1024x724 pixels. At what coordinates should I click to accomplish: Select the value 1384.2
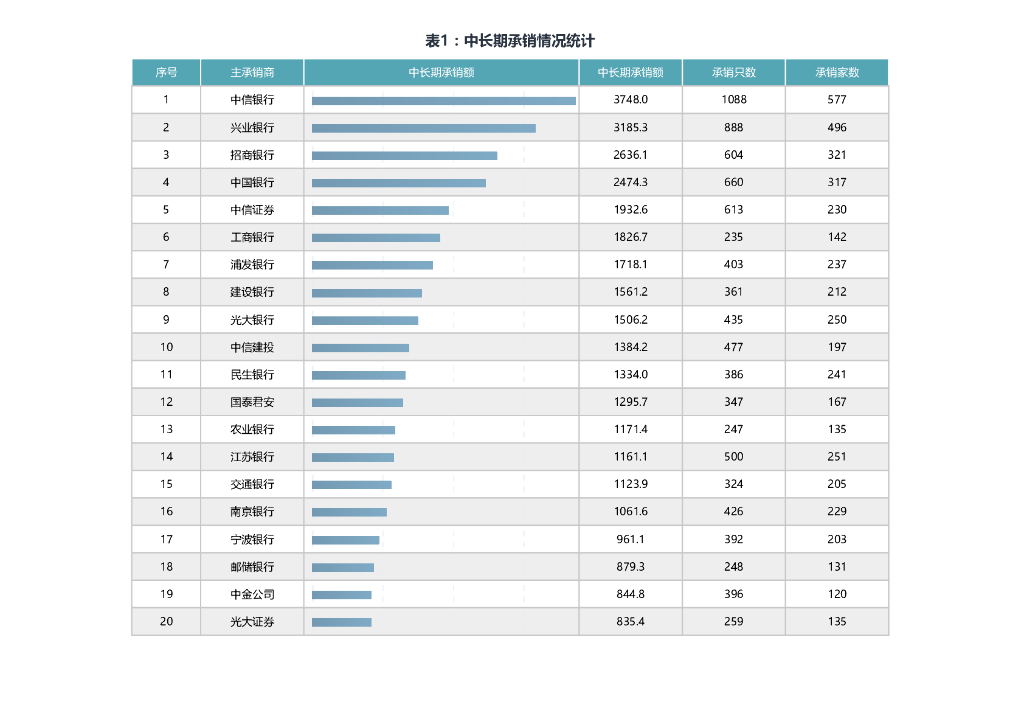[x=630, y=347]
